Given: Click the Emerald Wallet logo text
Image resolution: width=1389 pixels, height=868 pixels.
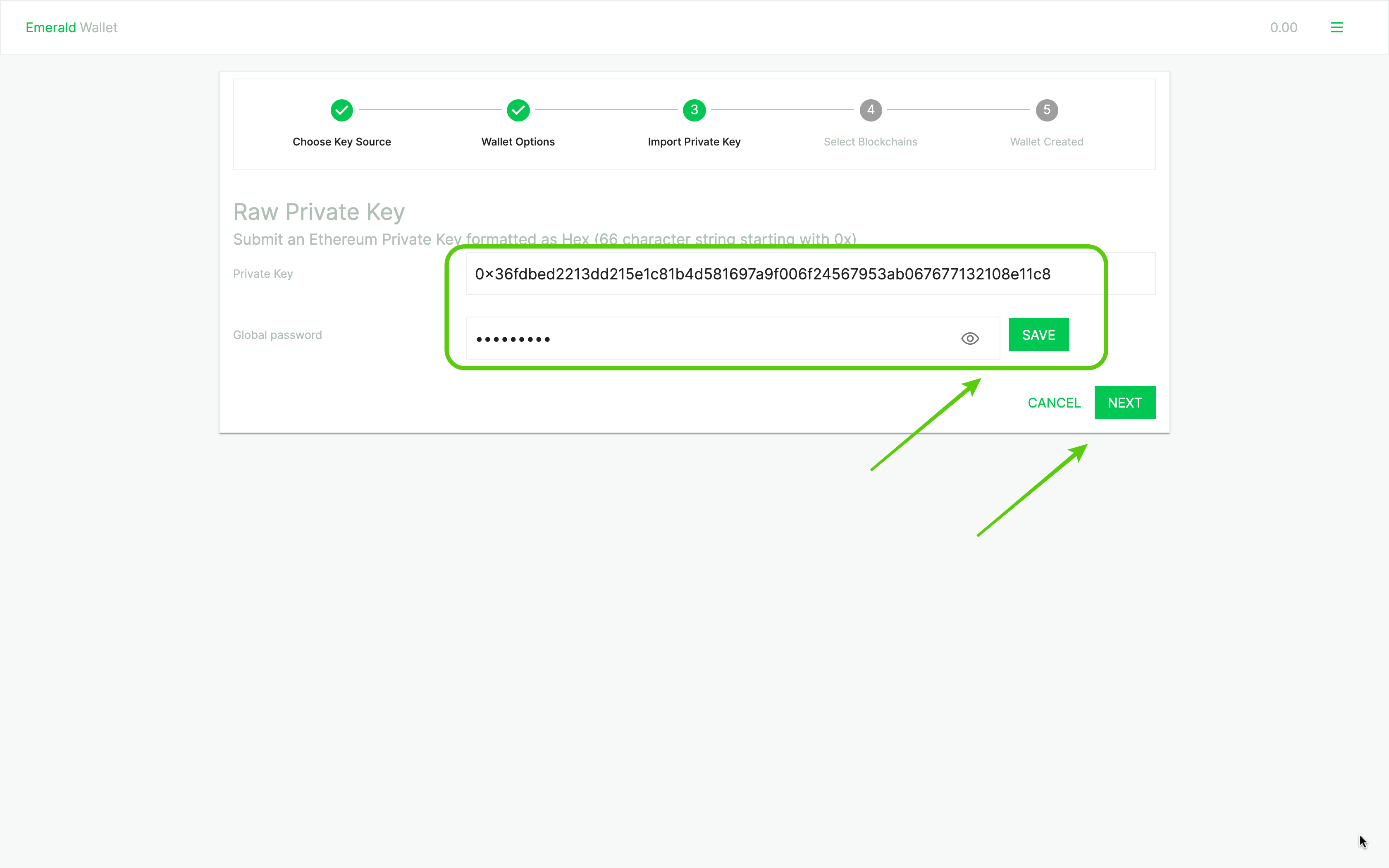Looking at the screenshot, I should pyautogui.click(x=71, y=27).
